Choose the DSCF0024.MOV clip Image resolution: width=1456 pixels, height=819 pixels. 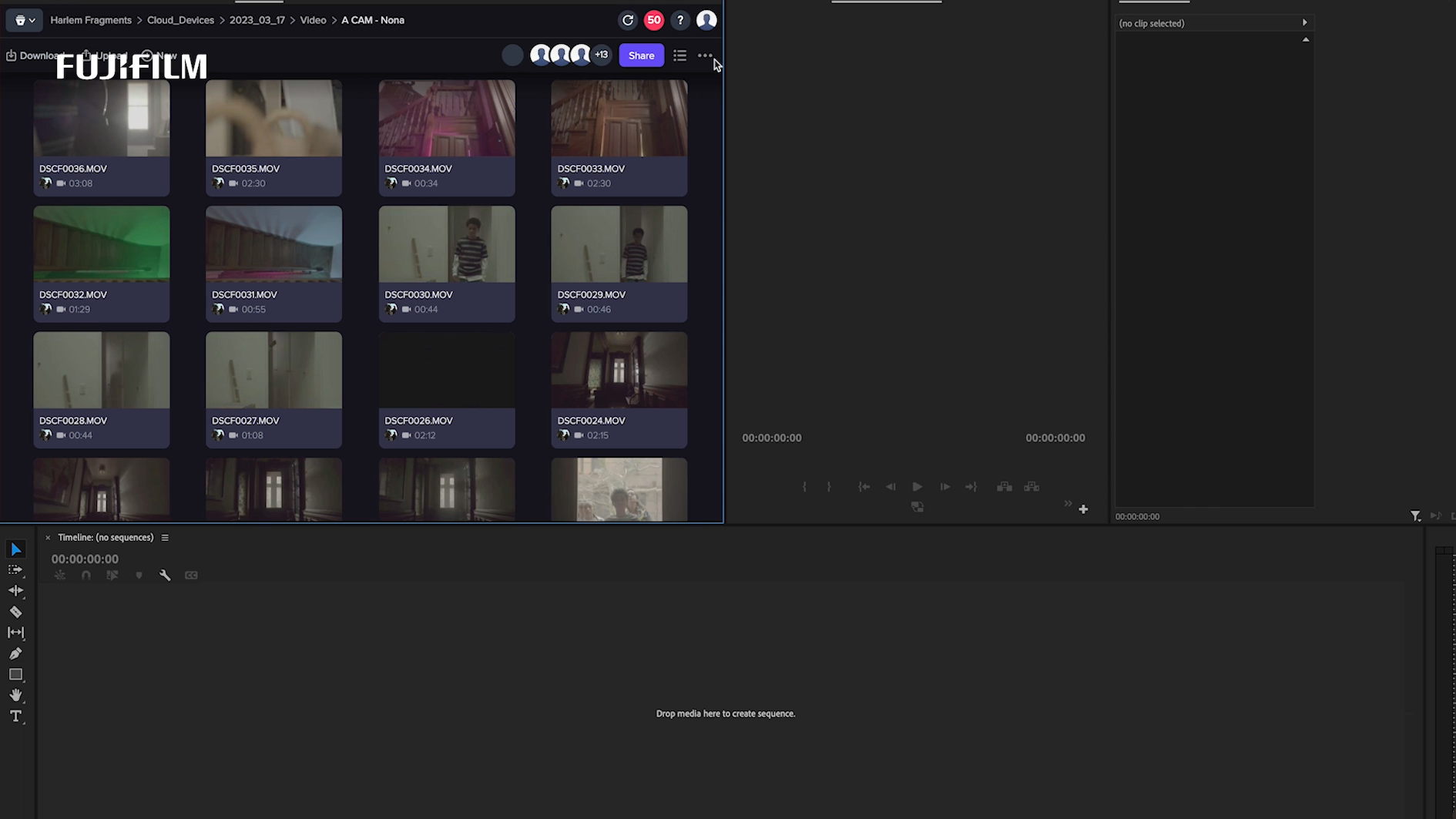pyautogui.click(x=619, y=390)
